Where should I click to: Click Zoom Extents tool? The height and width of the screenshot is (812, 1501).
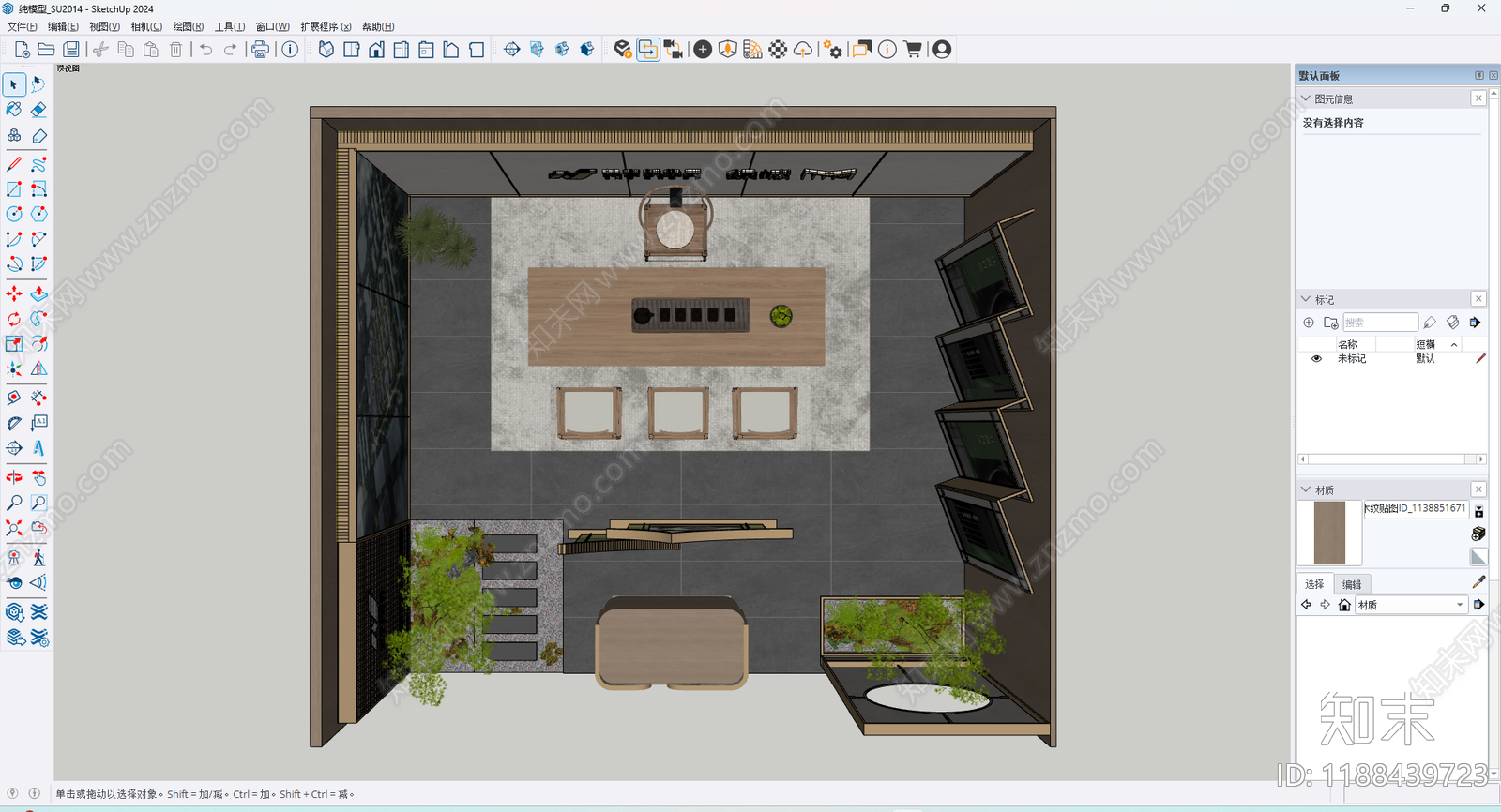pos(14,529)
